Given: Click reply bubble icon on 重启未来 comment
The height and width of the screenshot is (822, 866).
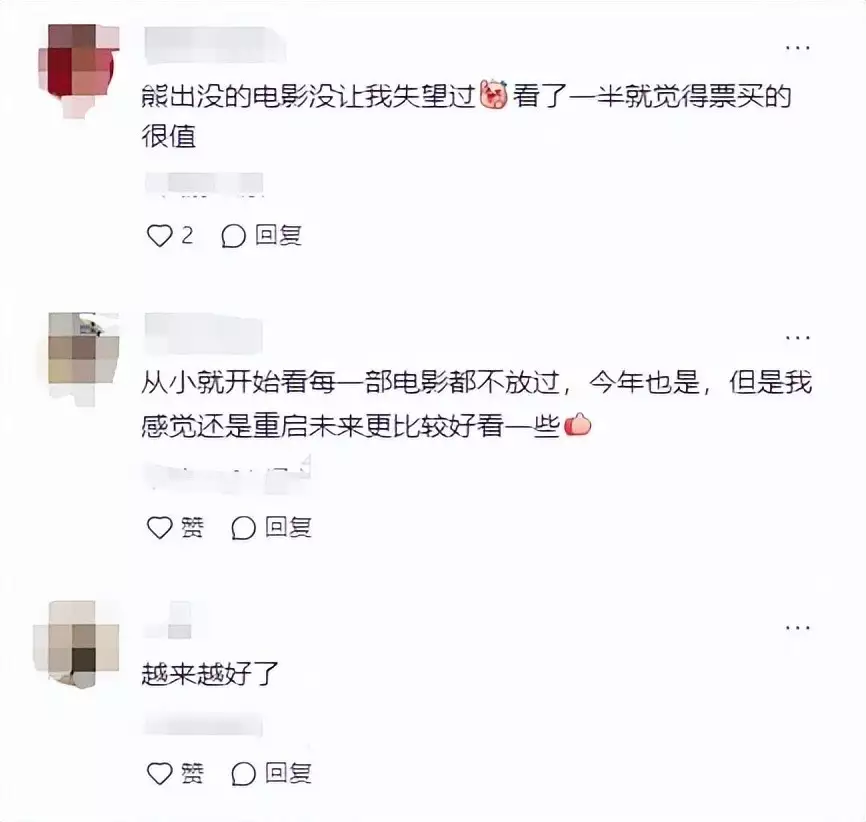Looking at the screenshot, I should point(243,528).
